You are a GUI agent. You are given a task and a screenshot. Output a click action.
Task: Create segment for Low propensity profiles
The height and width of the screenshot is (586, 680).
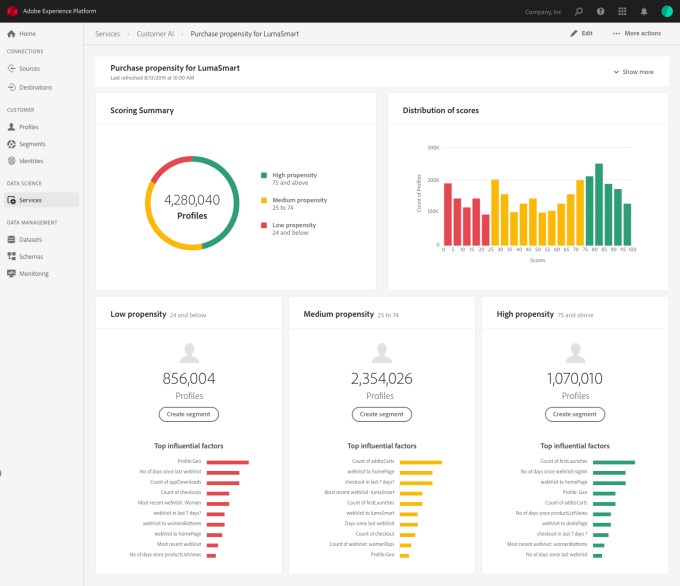(188, 414)
